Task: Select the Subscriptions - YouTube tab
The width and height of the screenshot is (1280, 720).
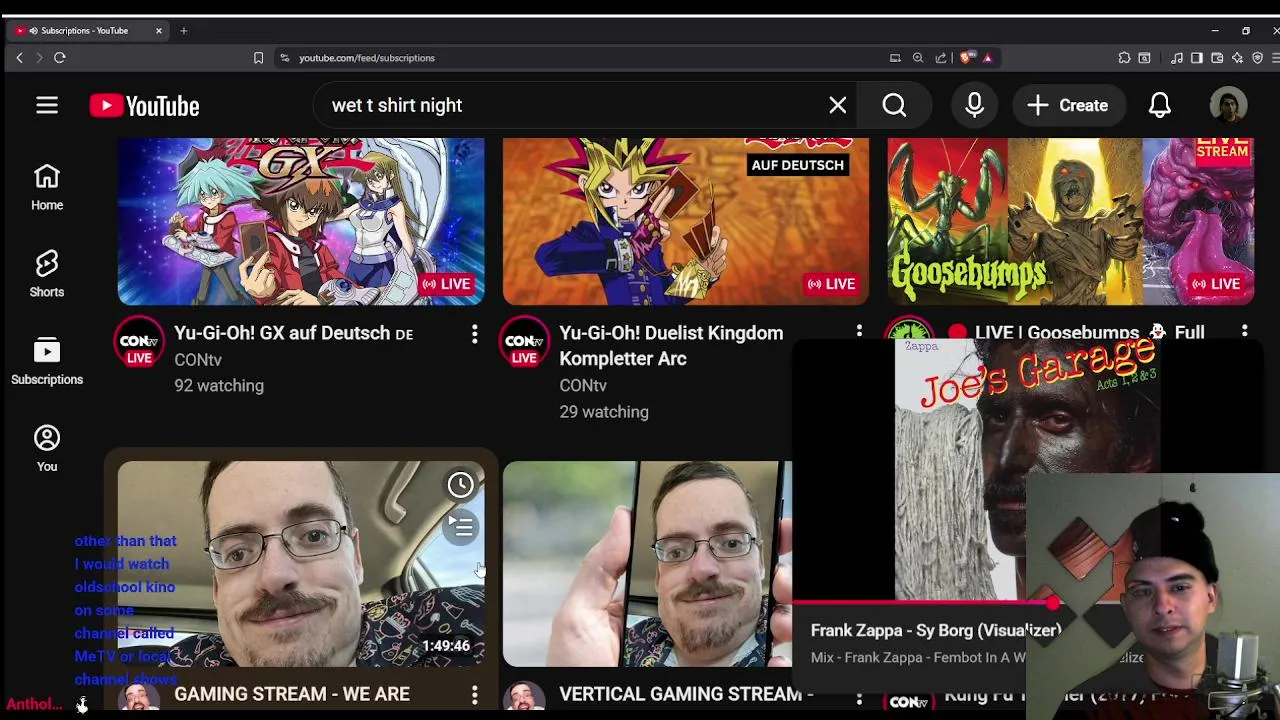Action: tap(88, 31)
